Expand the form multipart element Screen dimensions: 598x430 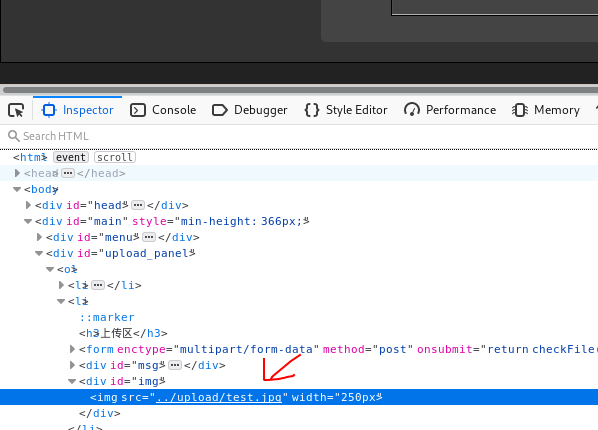pyautogui.click(x=72, y=349)
